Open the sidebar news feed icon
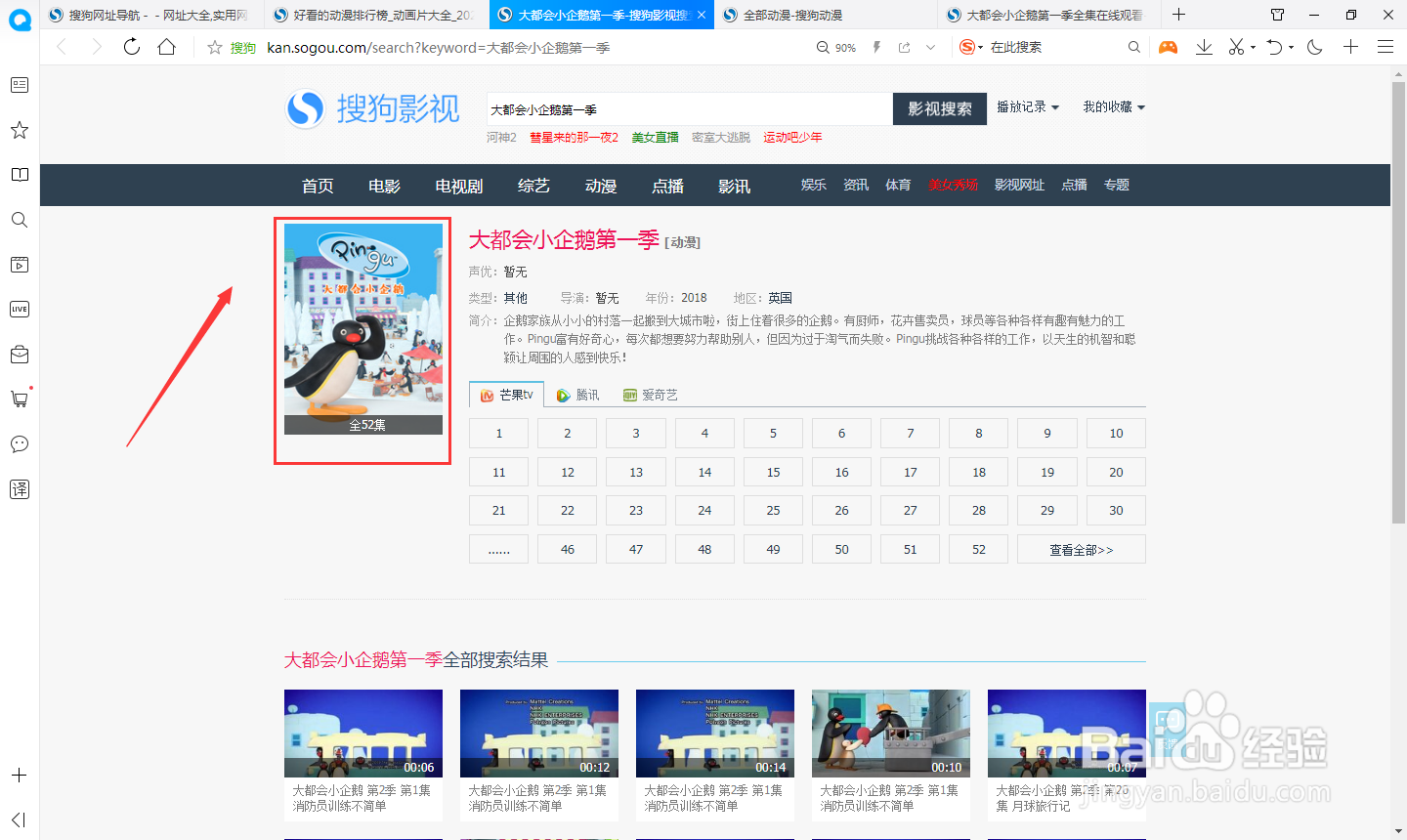 pos(19,85)
